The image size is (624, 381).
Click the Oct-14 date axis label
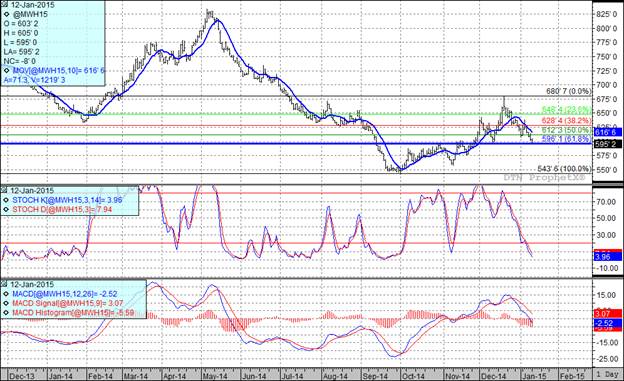click(x=413, y=376)
